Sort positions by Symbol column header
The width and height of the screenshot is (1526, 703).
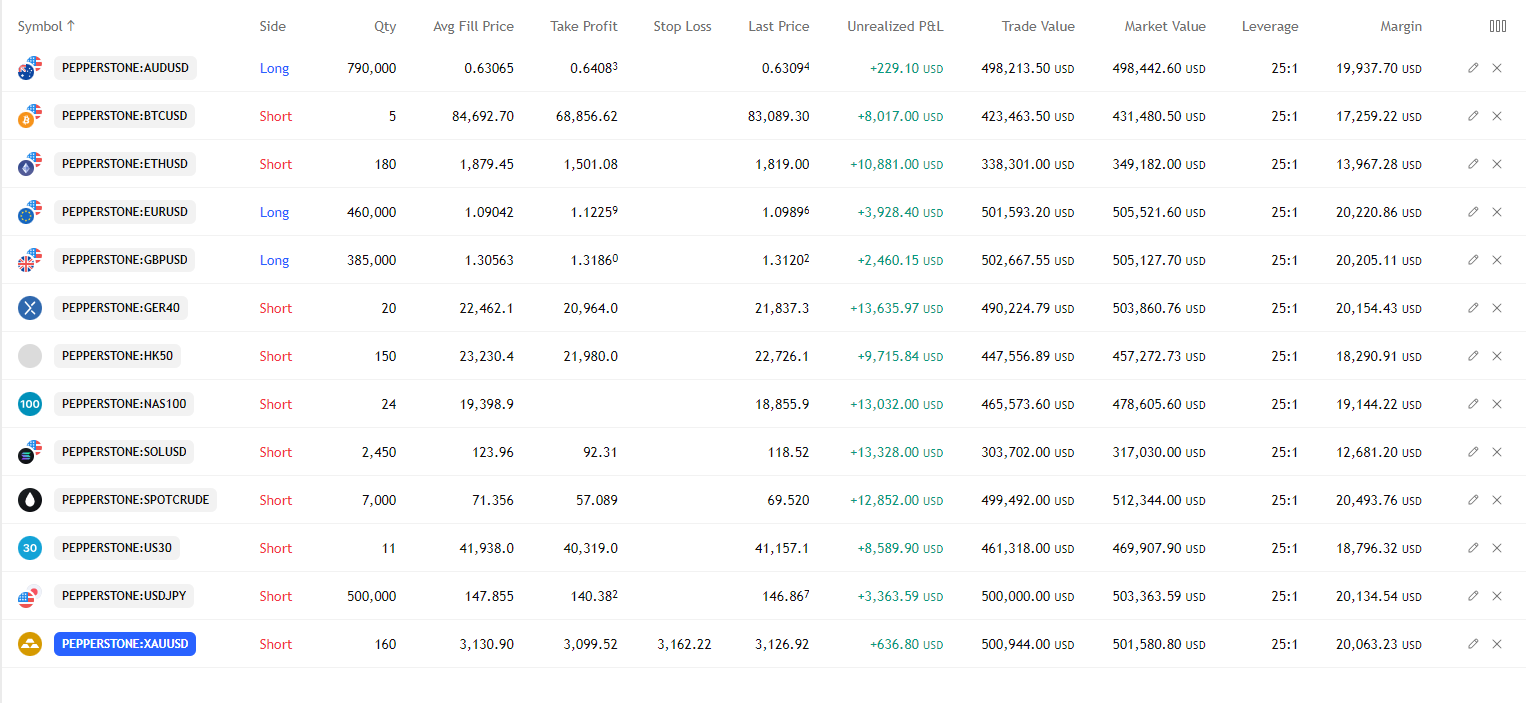pos(46,27)
